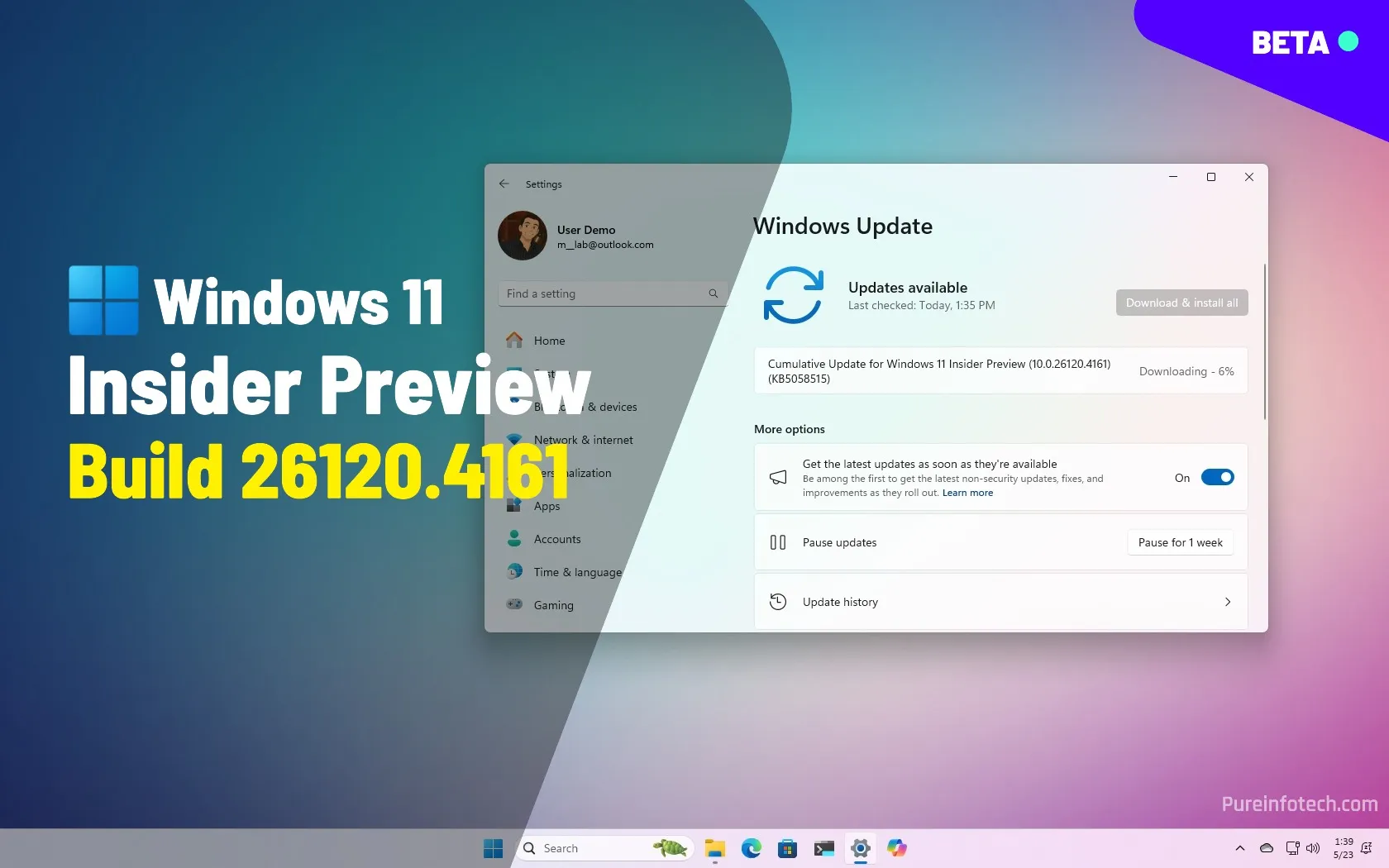Open the notification bell in the tray
The height and width of the screenshot is (868, 1389).
[x=1366, y=848]
